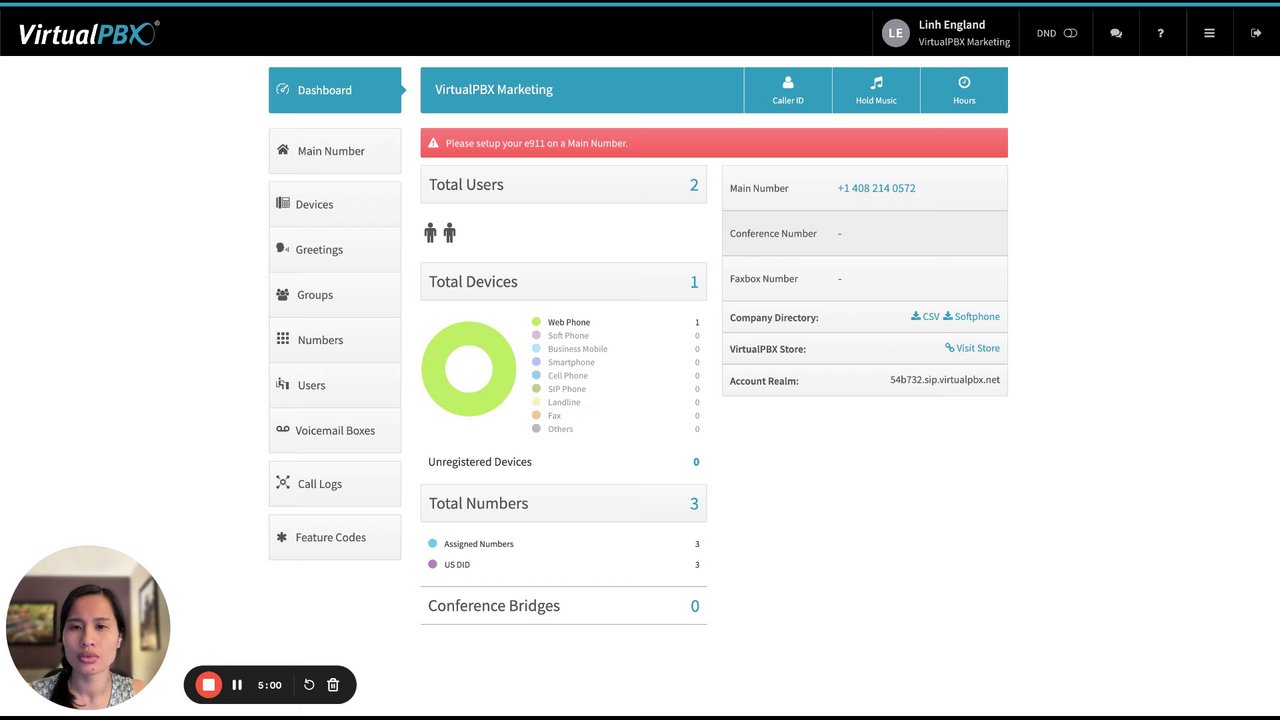Click the Caller ID button
The height and width of the screenshot is (720, 1280).
788,90
